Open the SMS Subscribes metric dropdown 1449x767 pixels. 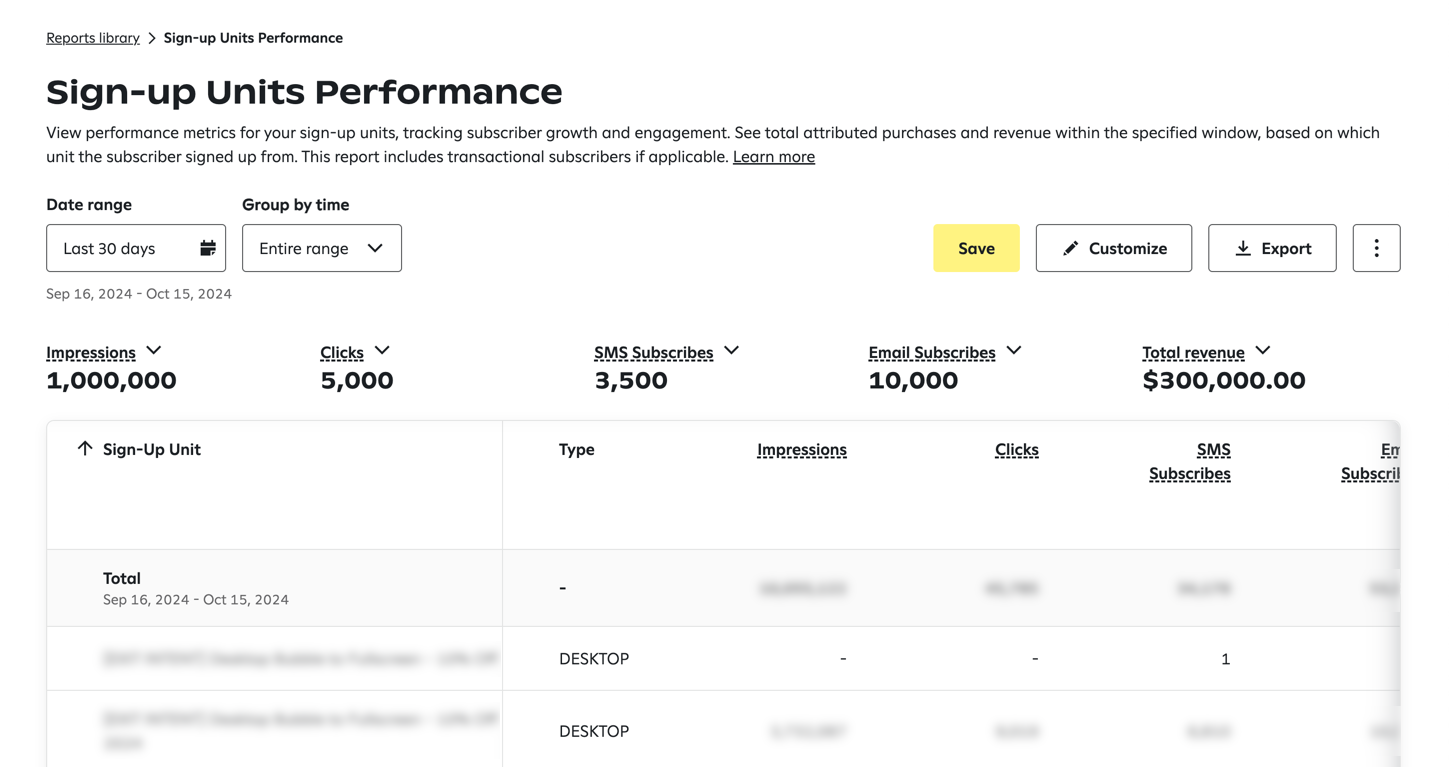click(732, 351)
